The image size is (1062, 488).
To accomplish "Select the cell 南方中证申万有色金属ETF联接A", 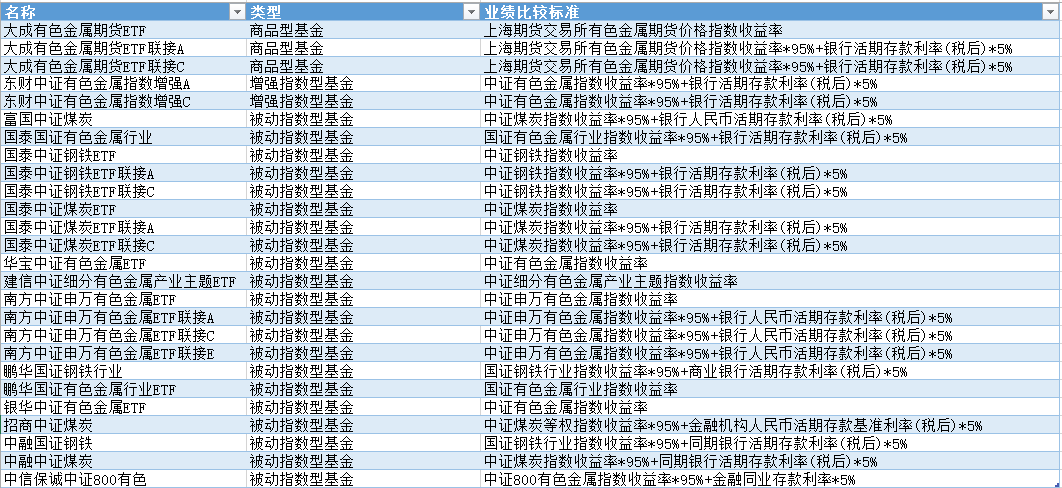I will coord(123,317).
